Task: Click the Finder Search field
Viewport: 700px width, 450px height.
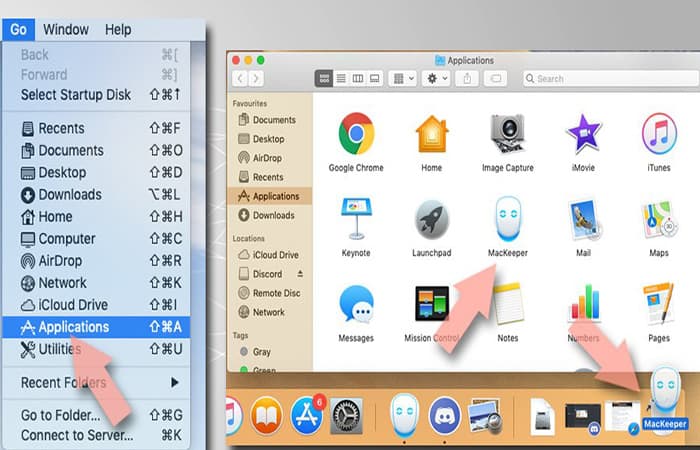Action: tap(611, 79)
